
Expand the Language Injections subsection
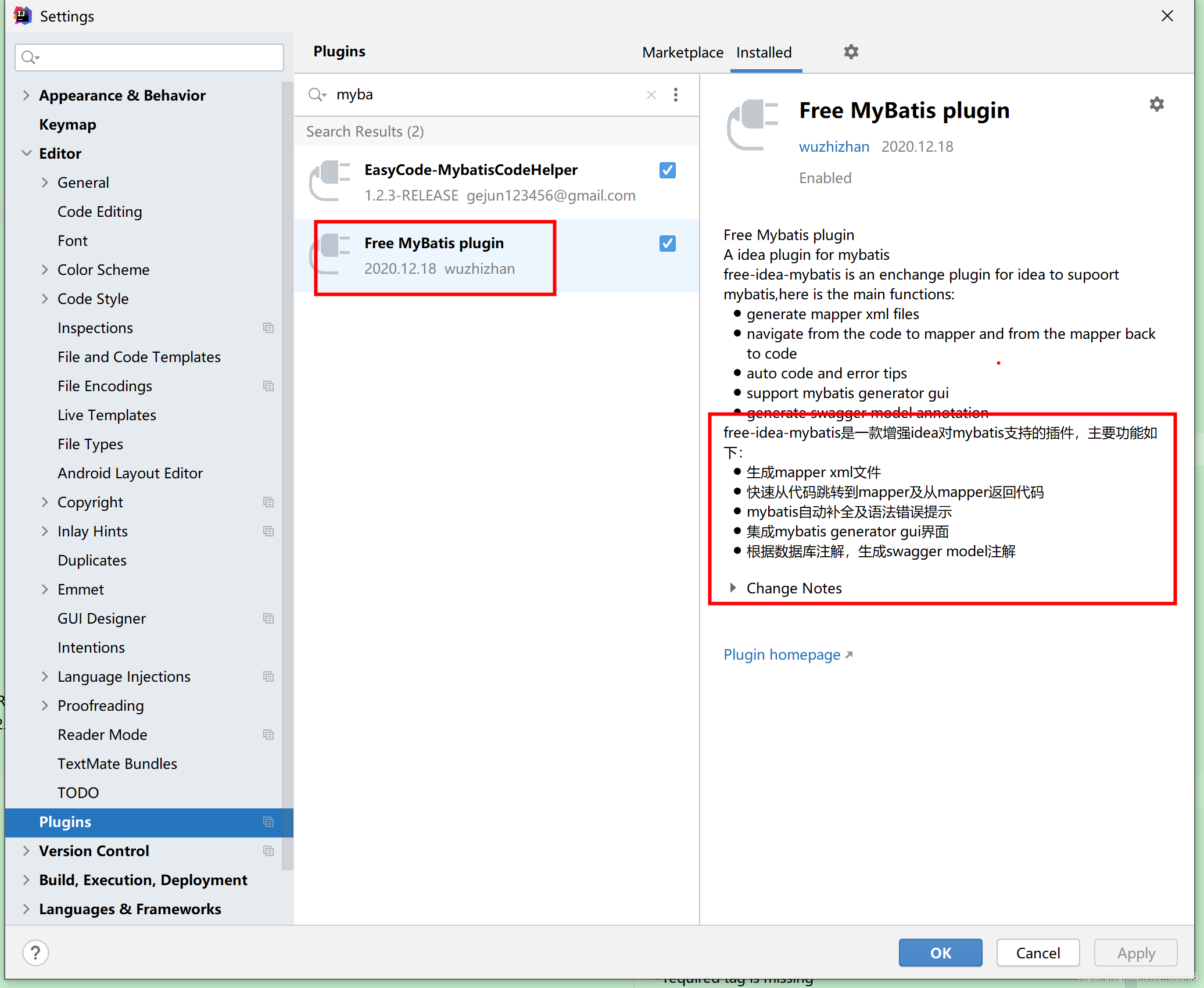coord(45,676)
